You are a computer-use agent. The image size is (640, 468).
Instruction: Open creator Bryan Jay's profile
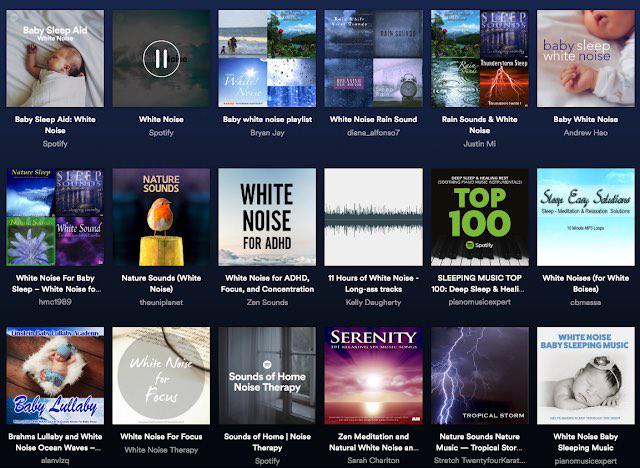tap(267, 133)
